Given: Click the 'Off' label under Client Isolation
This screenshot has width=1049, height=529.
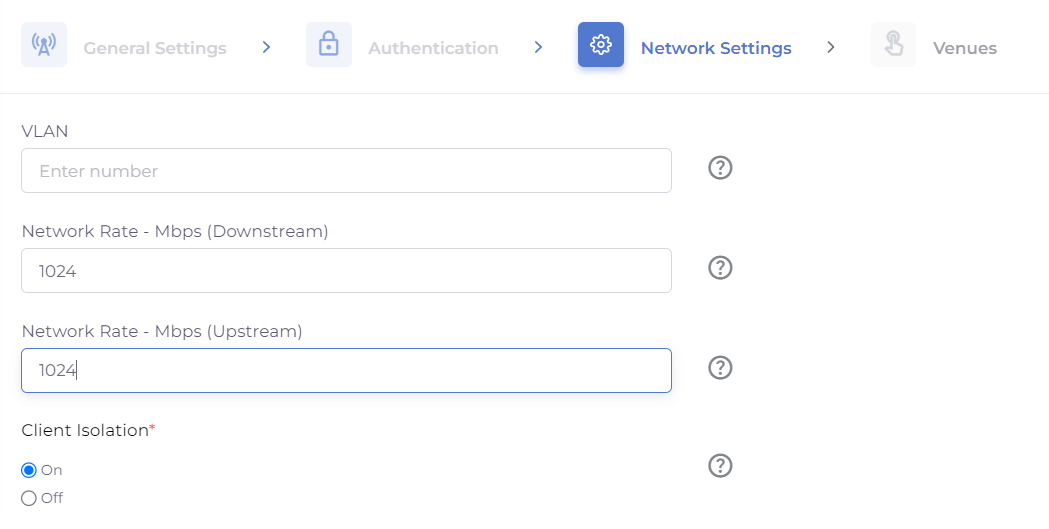Looking at the screenshot, I should [52, 498].
